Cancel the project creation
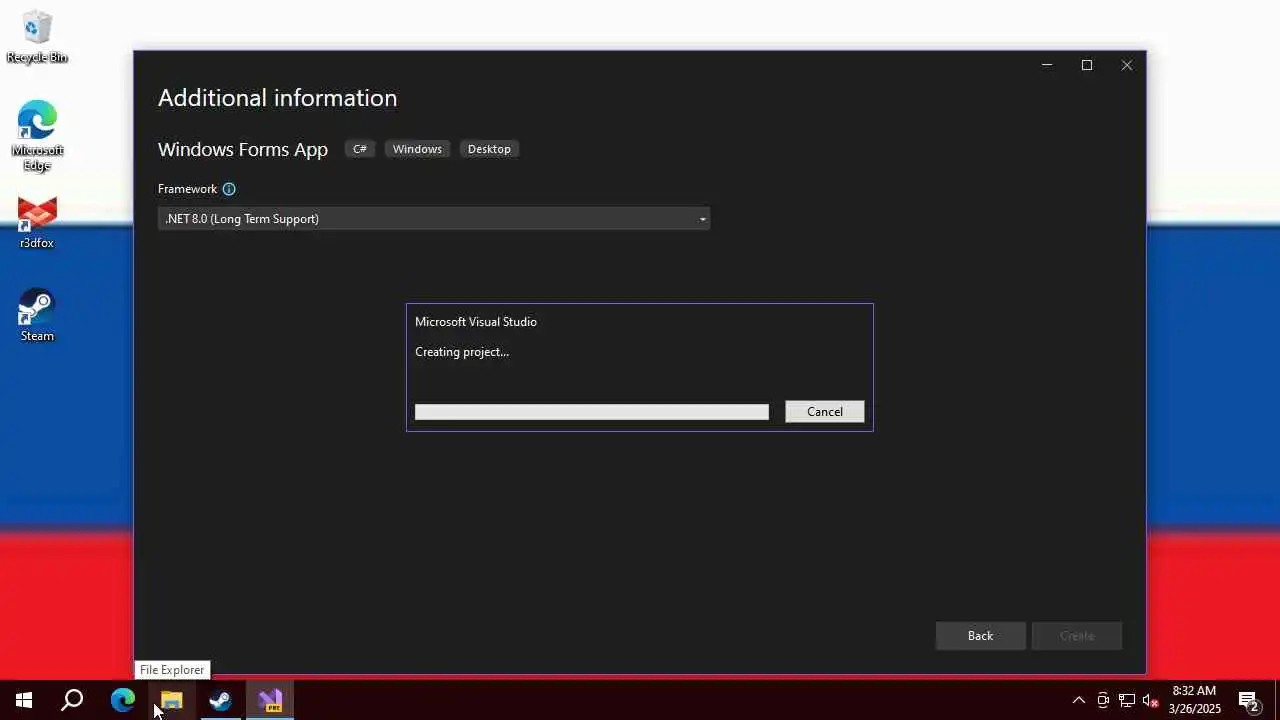Image resolution: width=1280 pixels, height=720 pixels. pos(825,412)
